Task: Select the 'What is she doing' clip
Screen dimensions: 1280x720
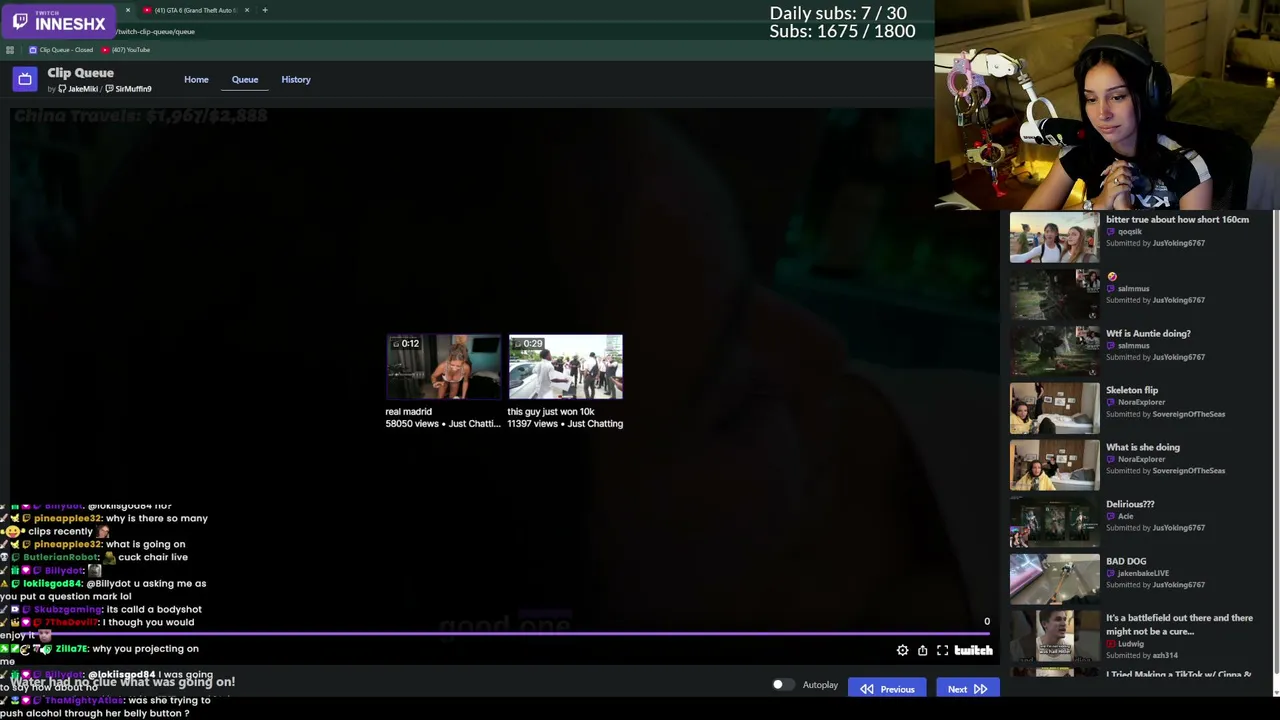Action: click(x=1054, y=466)
